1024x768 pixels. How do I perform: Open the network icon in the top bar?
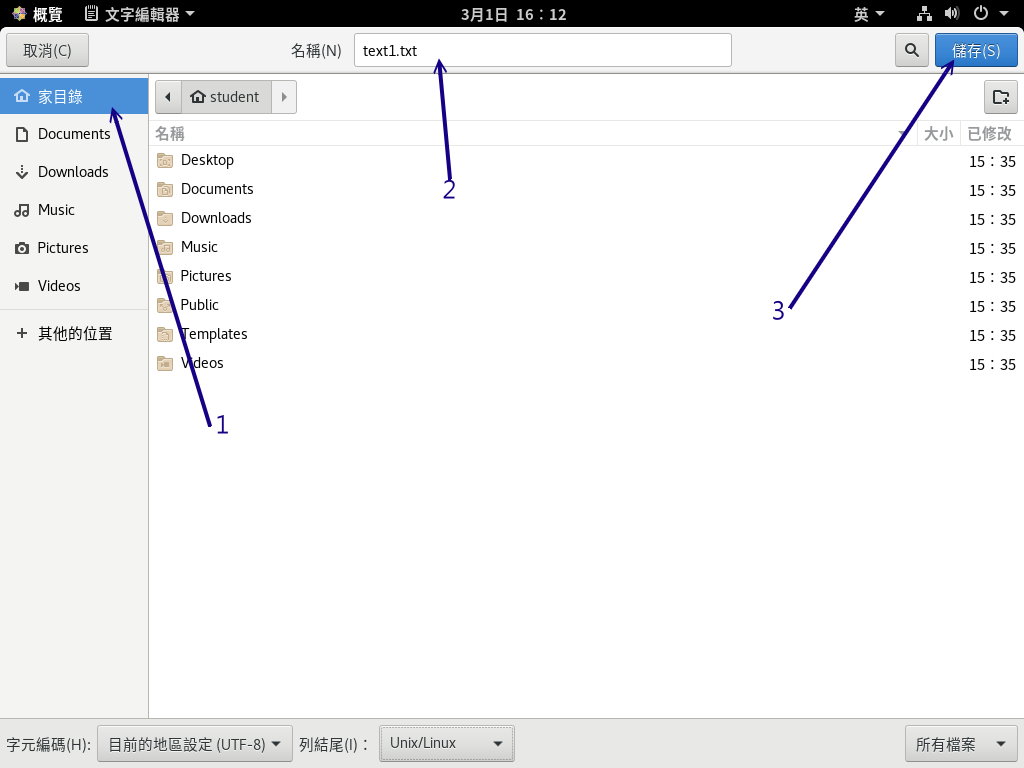923,14
